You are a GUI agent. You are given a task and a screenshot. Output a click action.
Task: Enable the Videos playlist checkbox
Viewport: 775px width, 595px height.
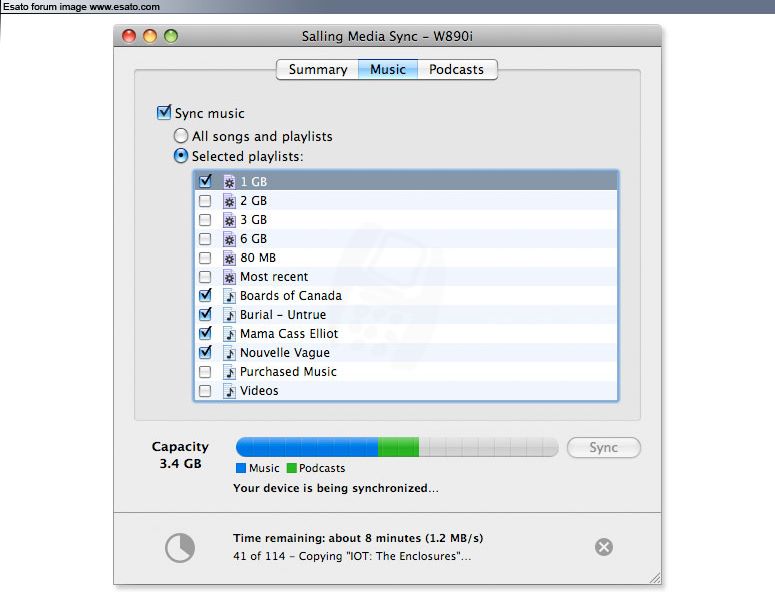point(205,391)
